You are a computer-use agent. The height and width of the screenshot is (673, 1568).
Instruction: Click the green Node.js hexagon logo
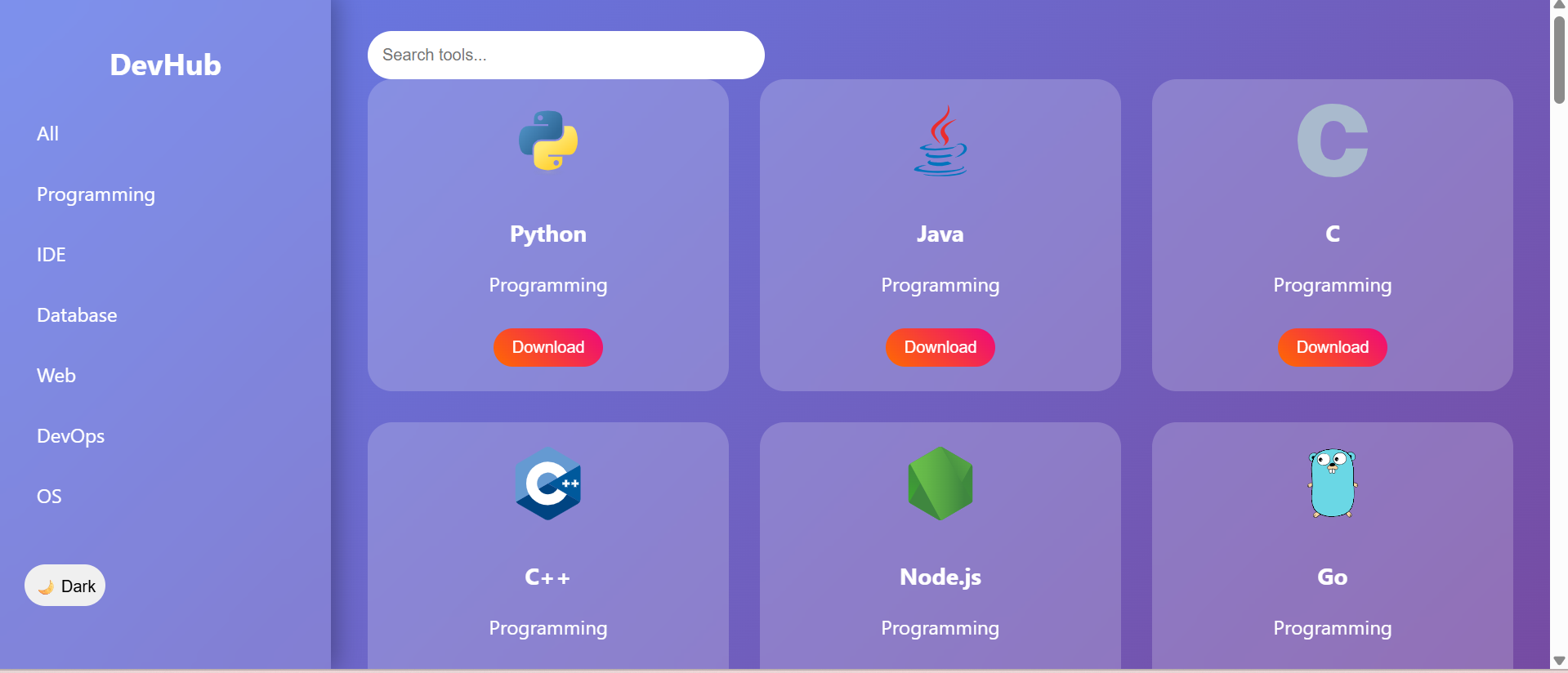[x=940, y=484]
